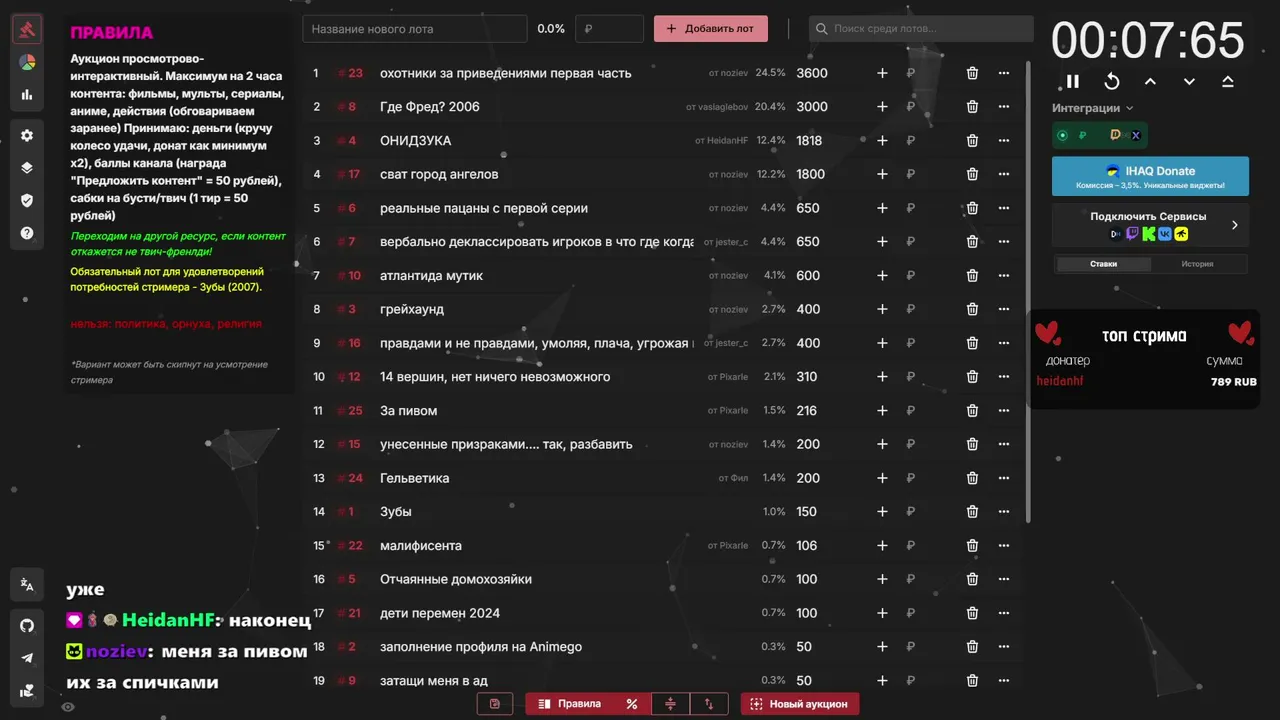This screenshot has width=1280, height=720.
Task: Click donor name 'heidanhf' in top widget
Action: 1060,381
